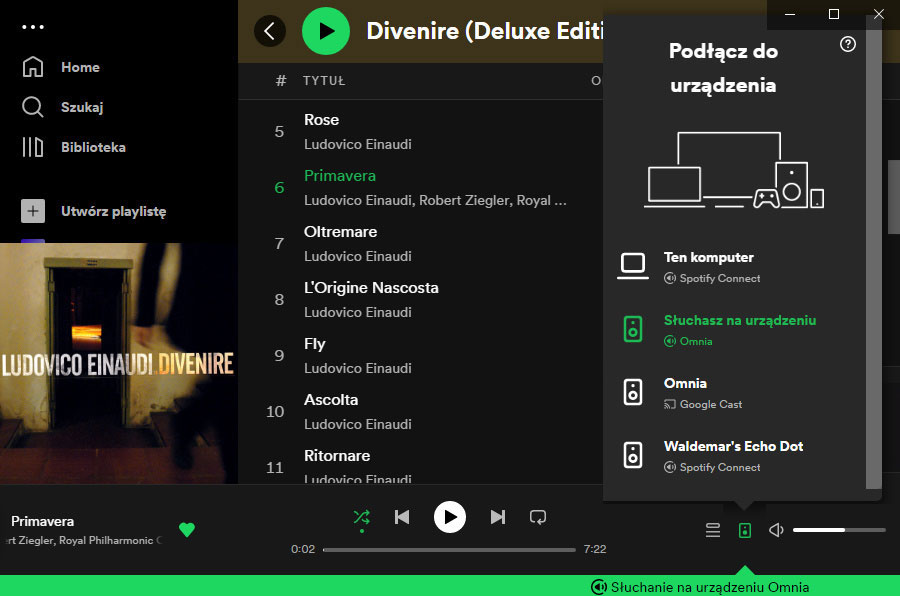Click the laptop icon for Ten komputer
900x596 pixels.
[x=633, y=266]
